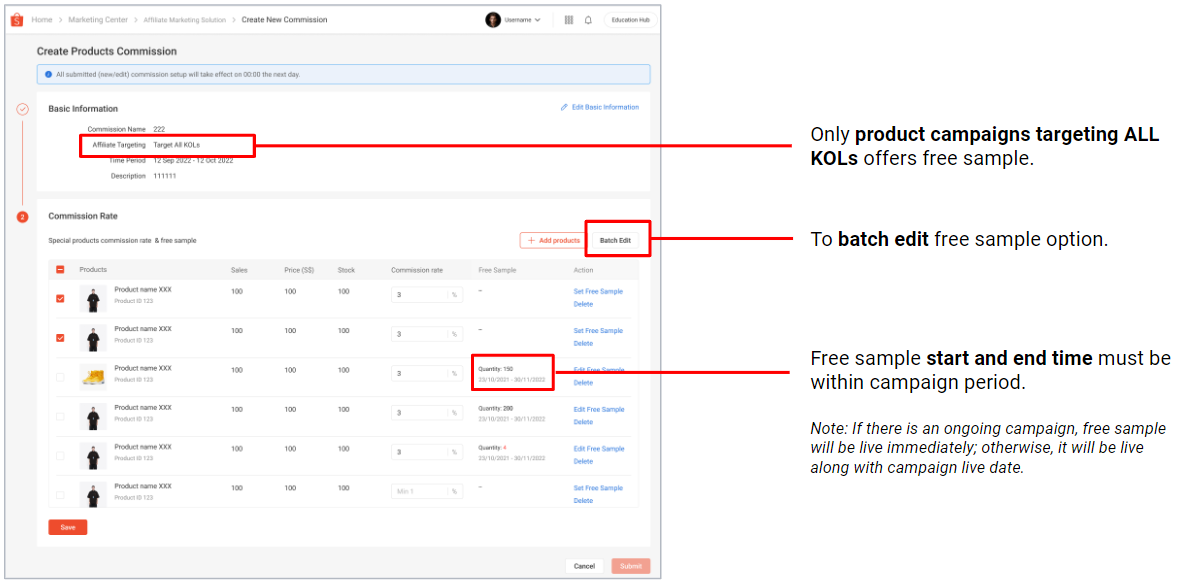The width and height of the screenshot is (1184, 586).
Task: Click the info icon in the commission setup banner
Action: [x=48, y=74]
